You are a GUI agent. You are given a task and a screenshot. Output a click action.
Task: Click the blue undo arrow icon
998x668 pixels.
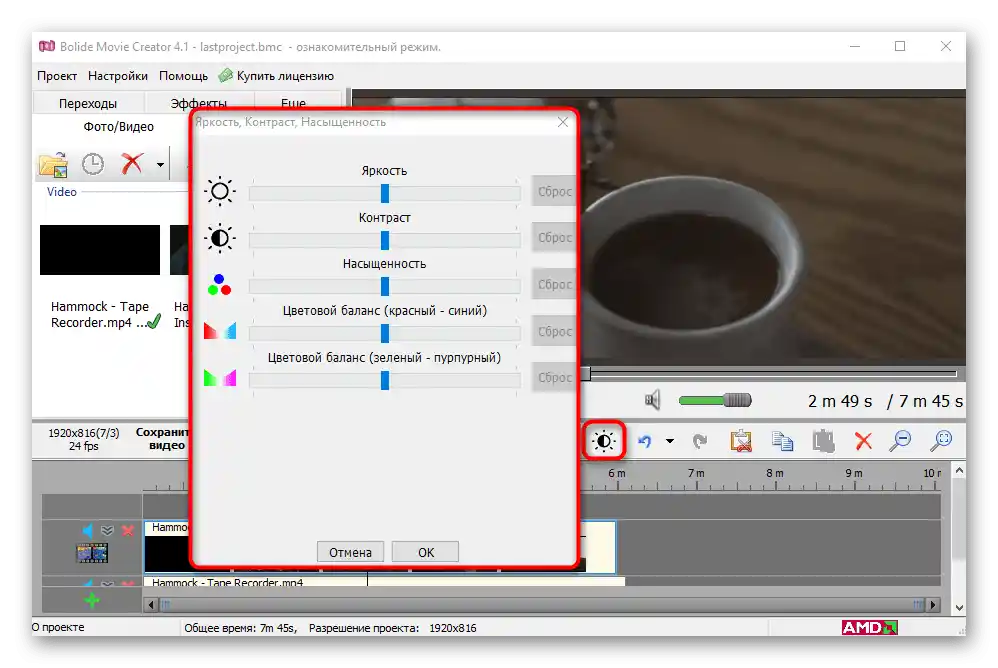(x=645, y=441)
